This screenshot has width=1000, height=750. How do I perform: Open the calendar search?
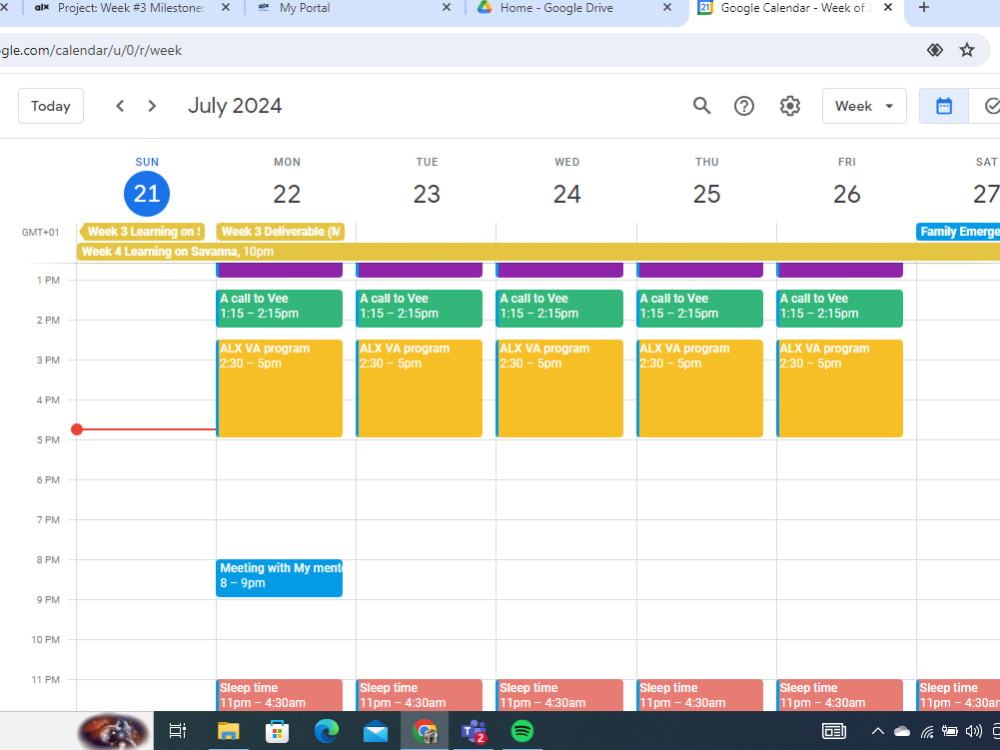tap(702, 106)
